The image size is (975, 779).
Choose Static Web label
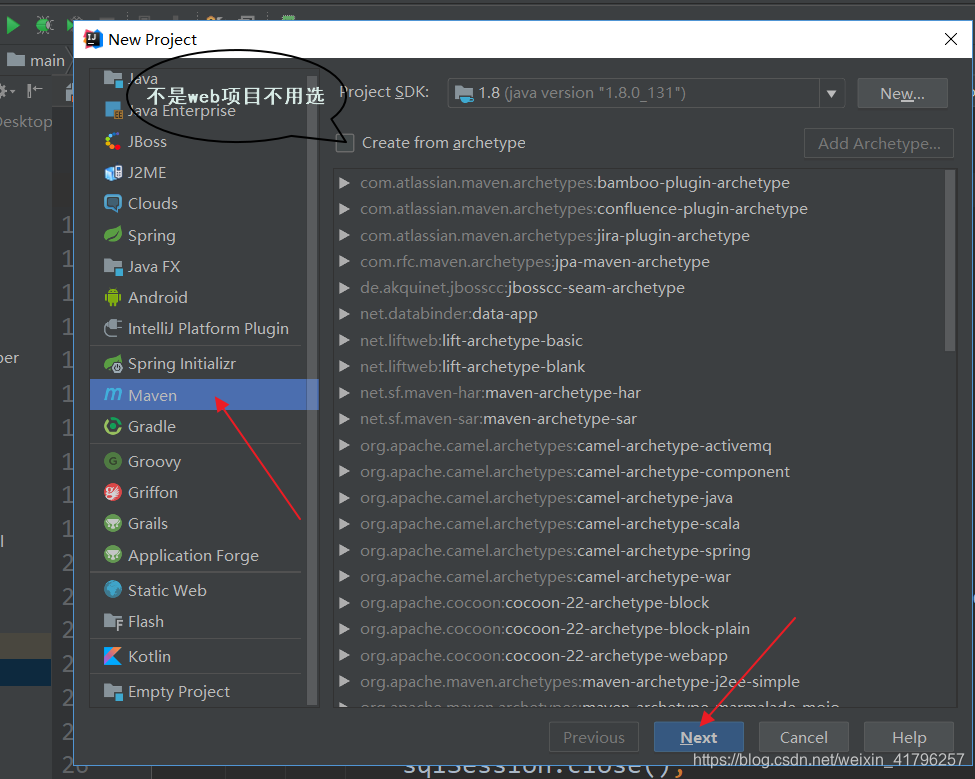coord(167,590)
